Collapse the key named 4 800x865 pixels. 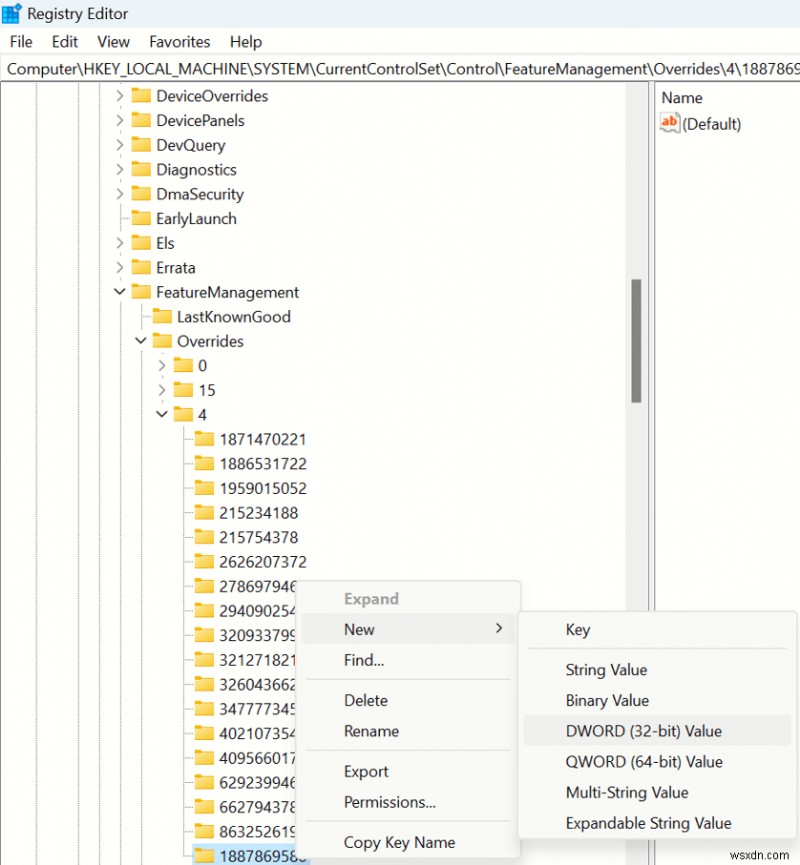pyautogui.click(x=162, y=414)
